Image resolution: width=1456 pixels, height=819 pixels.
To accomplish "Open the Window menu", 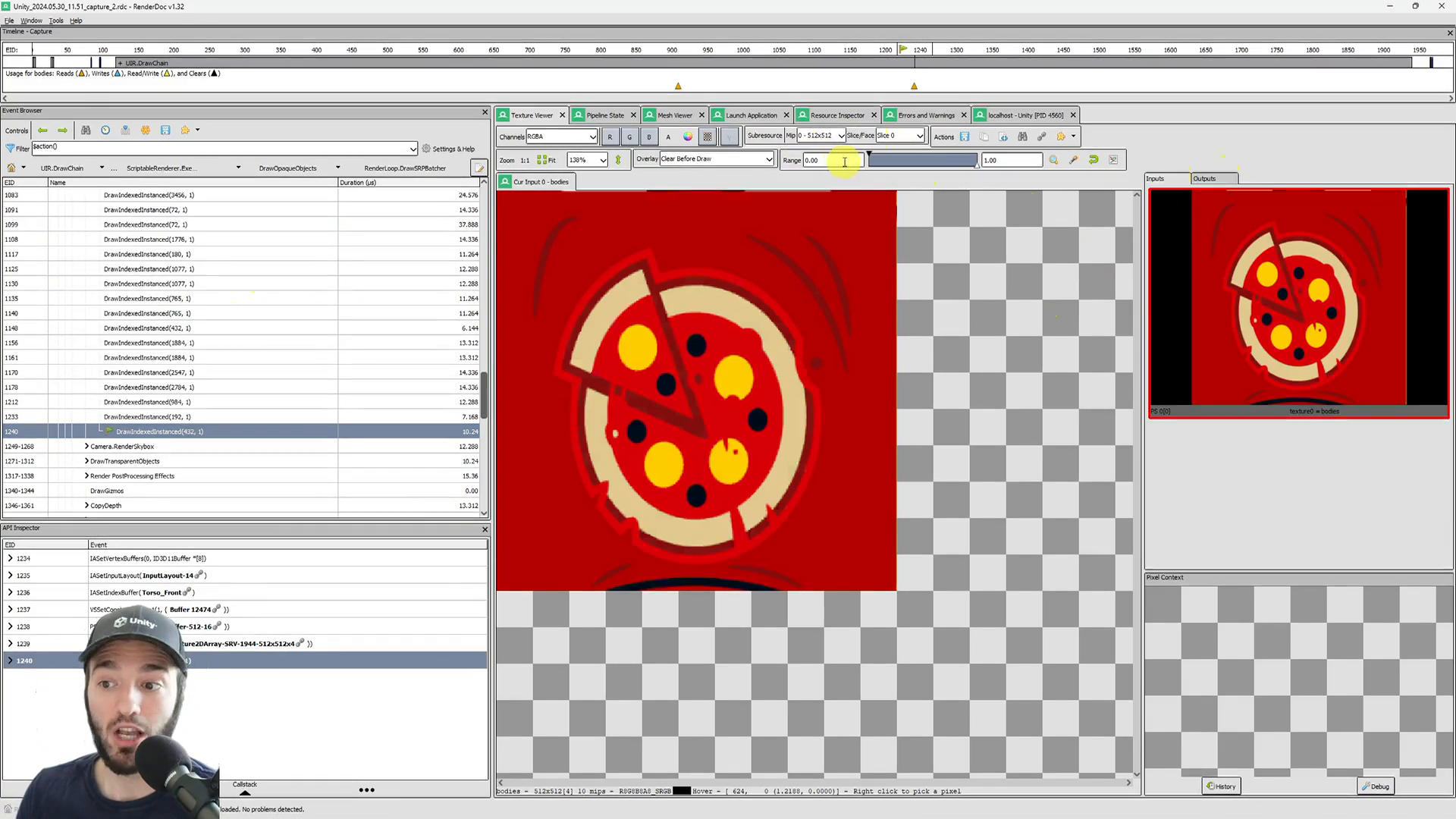I will pos(31,20).
